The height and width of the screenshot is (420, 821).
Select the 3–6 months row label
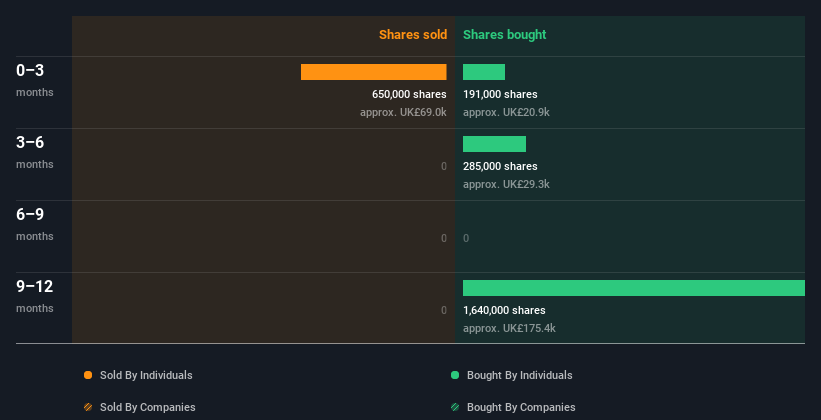[35, 152]
